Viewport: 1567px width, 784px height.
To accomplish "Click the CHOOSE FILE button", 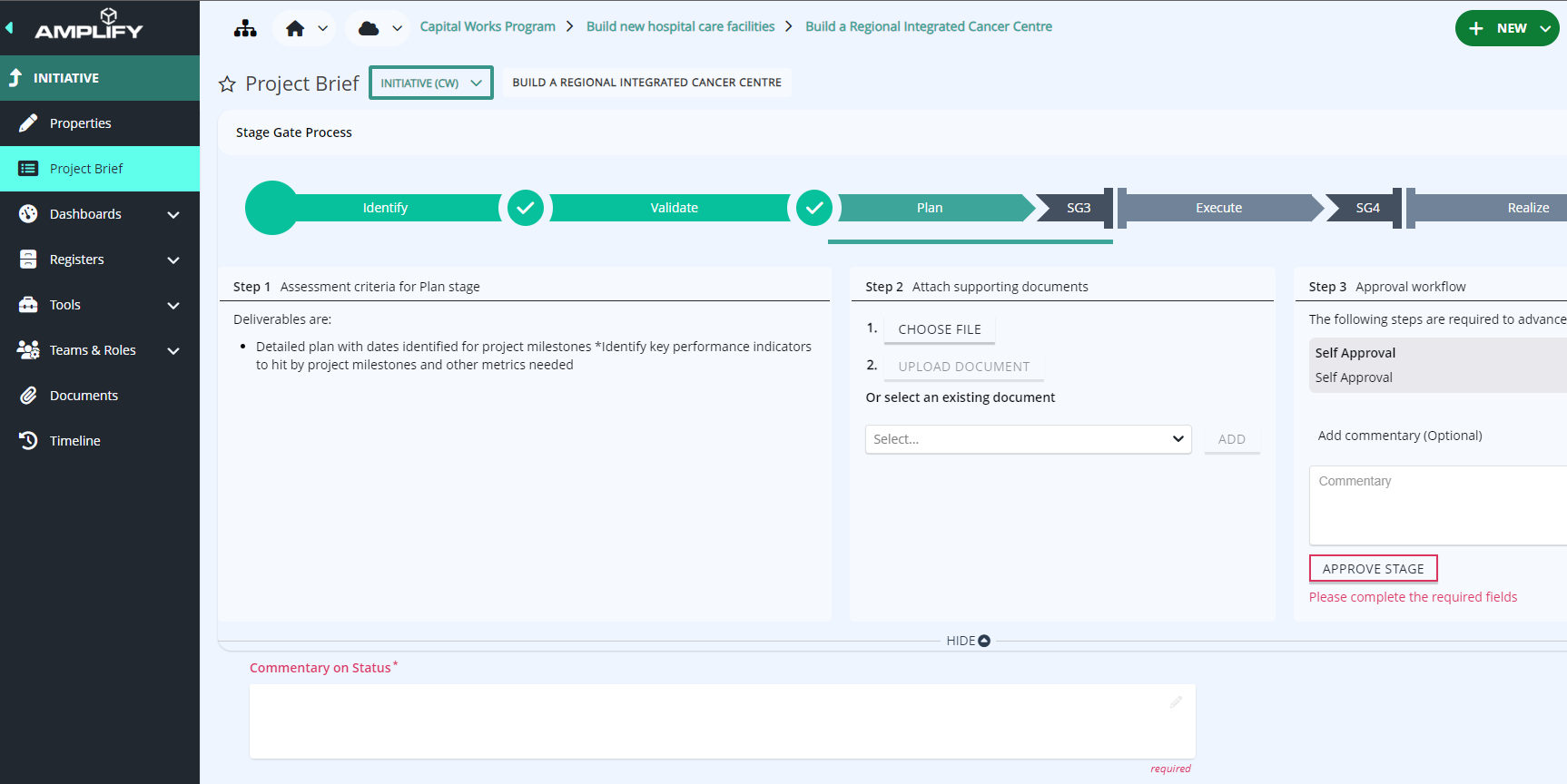I will point(940,329).
